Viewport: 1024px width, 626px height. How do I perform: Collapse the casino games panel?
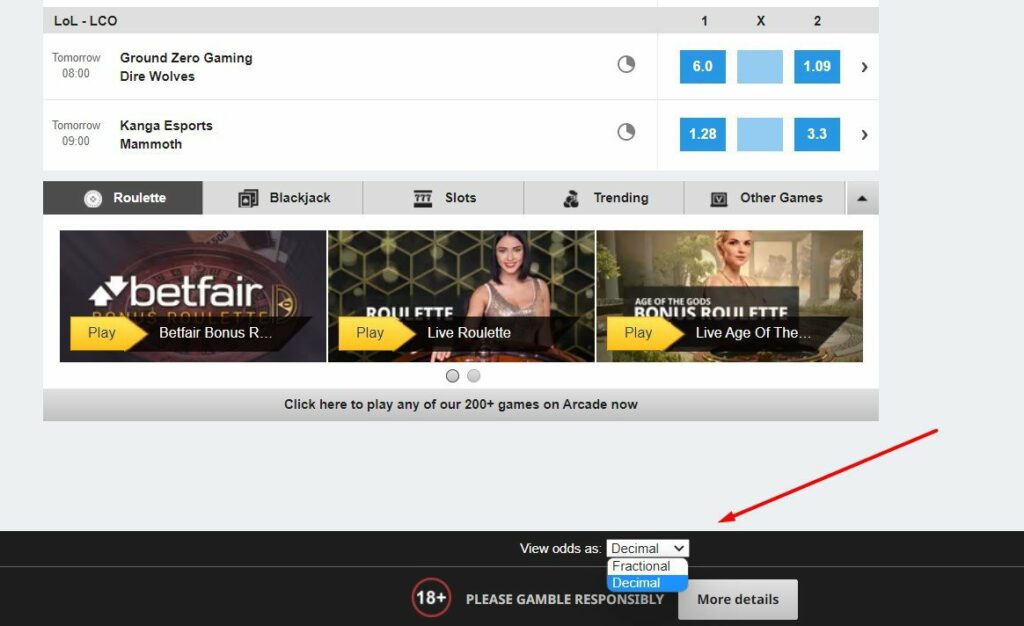(x=861, y=197)
